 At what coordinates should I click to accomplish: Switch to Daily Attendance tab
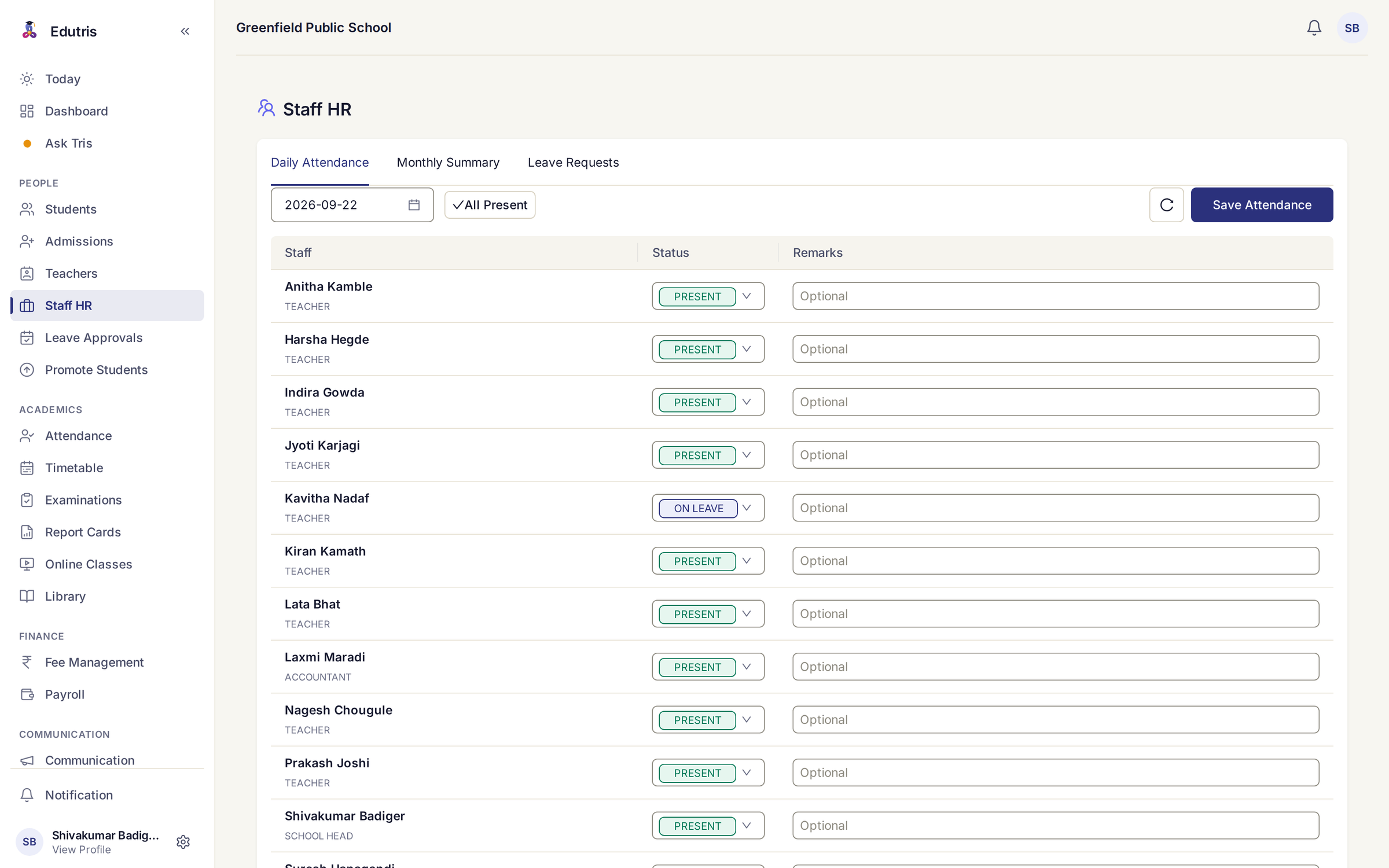tap(319, 163)
